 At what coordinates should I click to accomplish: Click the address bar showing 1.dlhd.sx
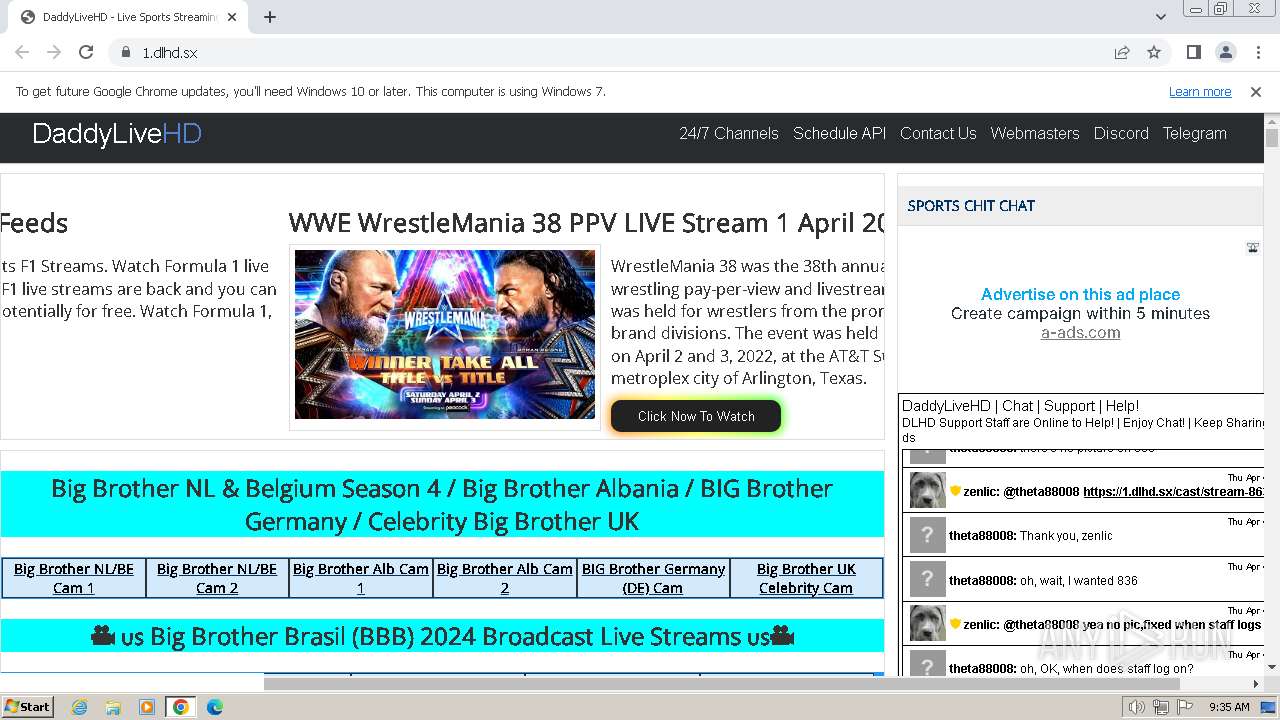(610, 53)
